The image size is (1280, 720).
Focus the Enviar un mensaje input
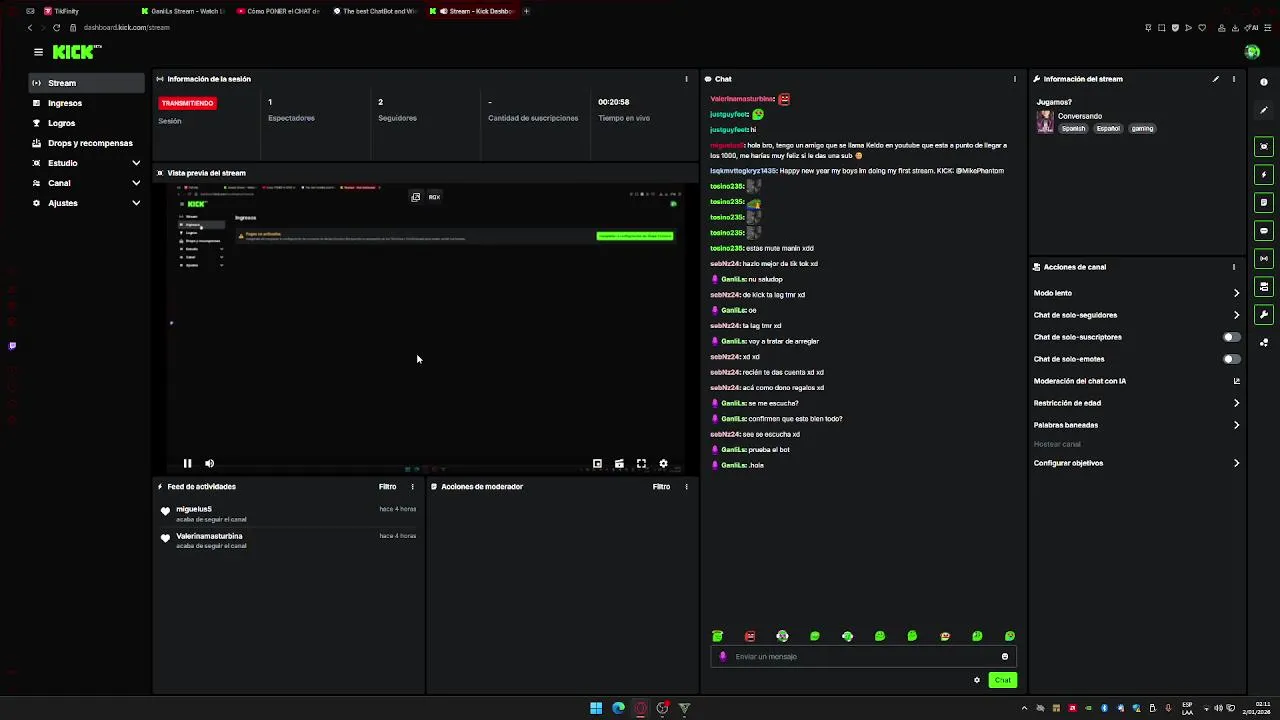(x=865, y=657)
